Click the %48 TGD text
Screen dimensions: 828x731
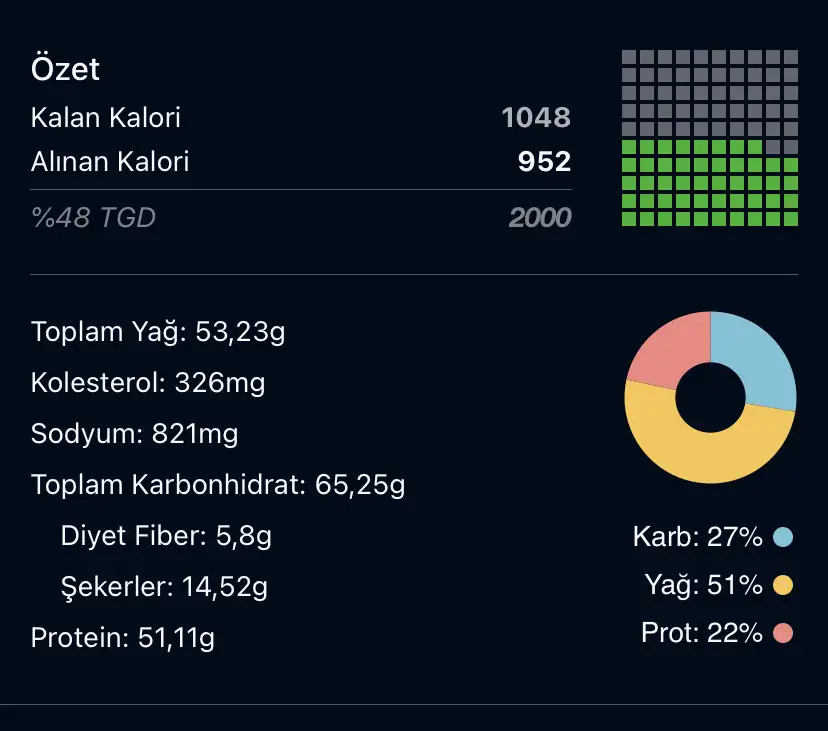[93, 217]
